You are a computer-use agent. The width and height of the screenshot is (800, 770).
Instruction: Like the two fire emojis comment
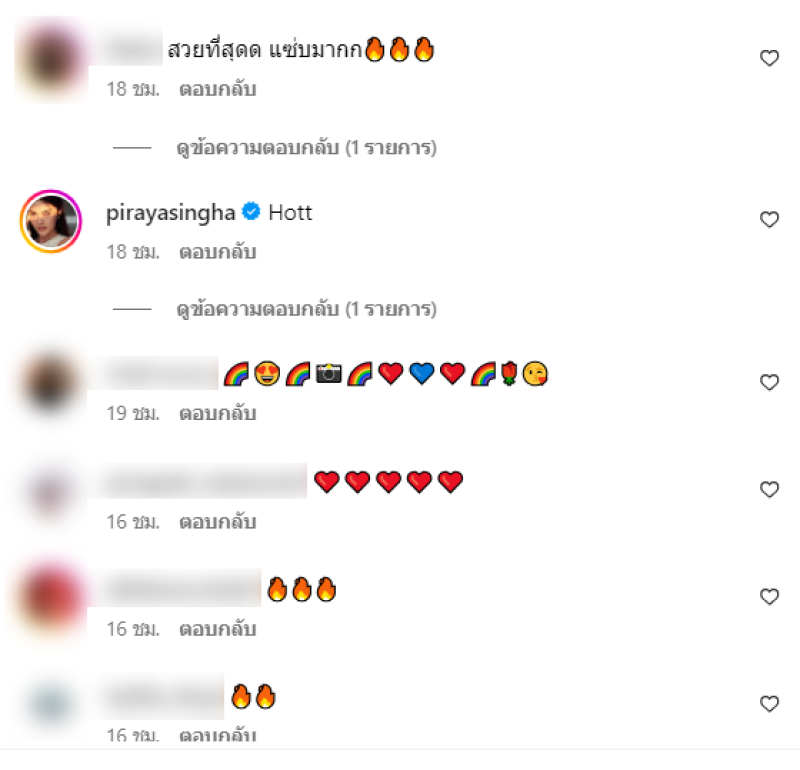pyautogui.click(x=769, y=704)
